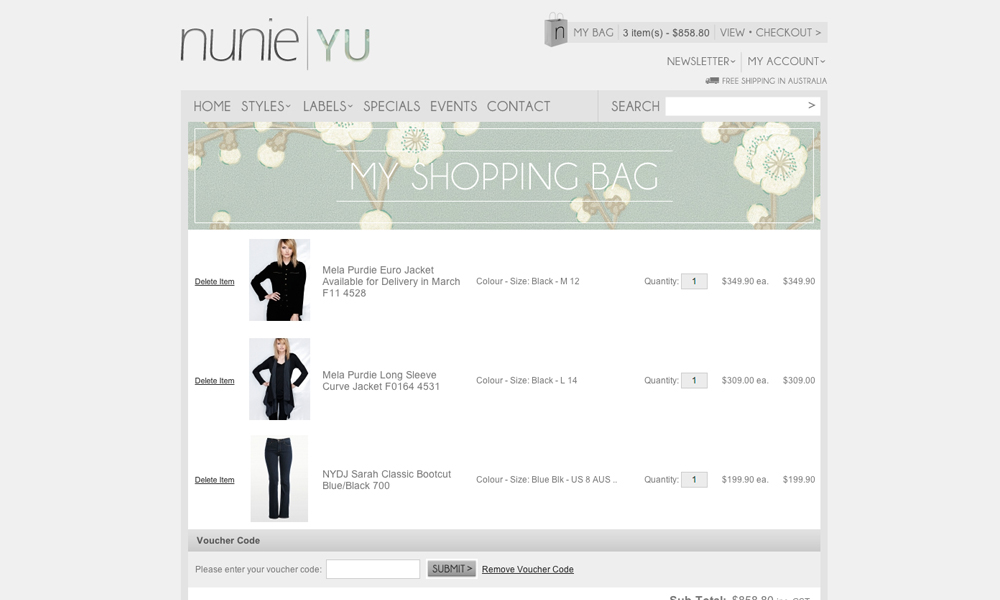Click the Nunie Yu logo
The height and width of the screenshot is (600, 1000).
[x=275, y=44]
